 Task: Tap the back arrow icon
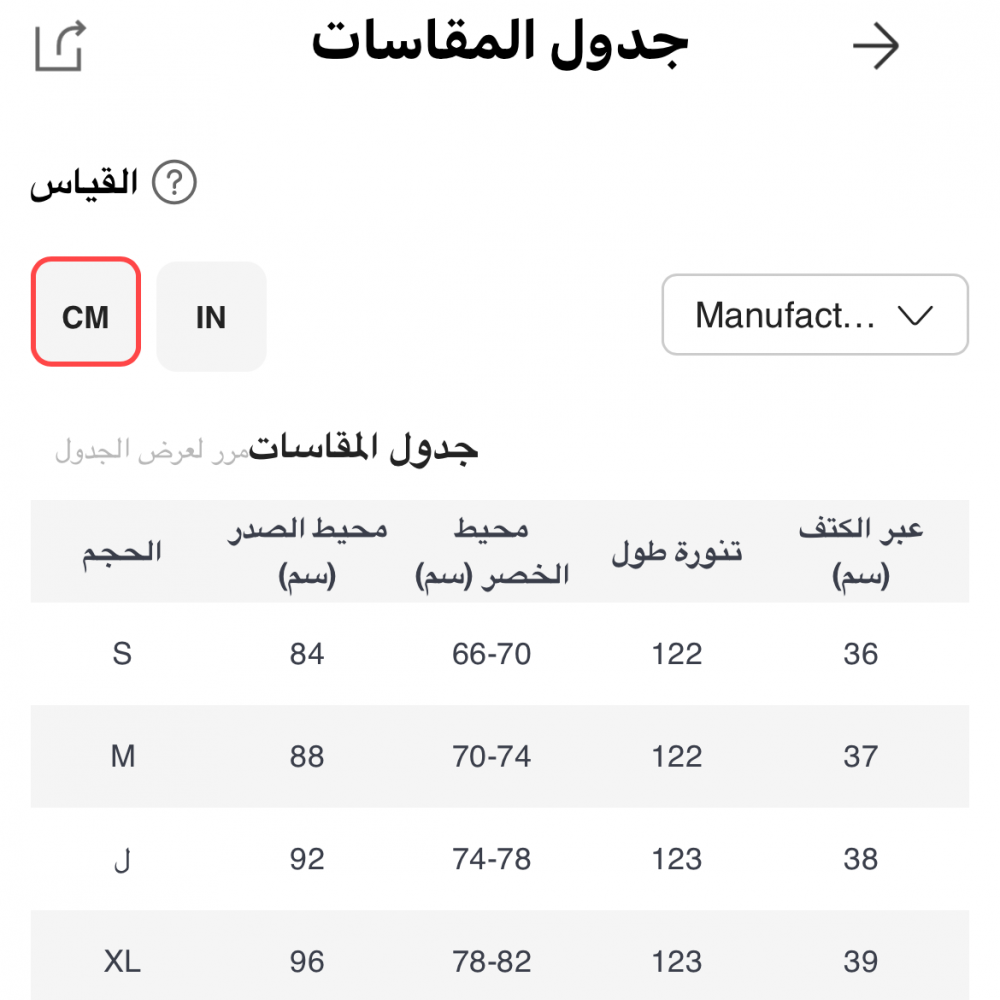(x=876, y=47)
